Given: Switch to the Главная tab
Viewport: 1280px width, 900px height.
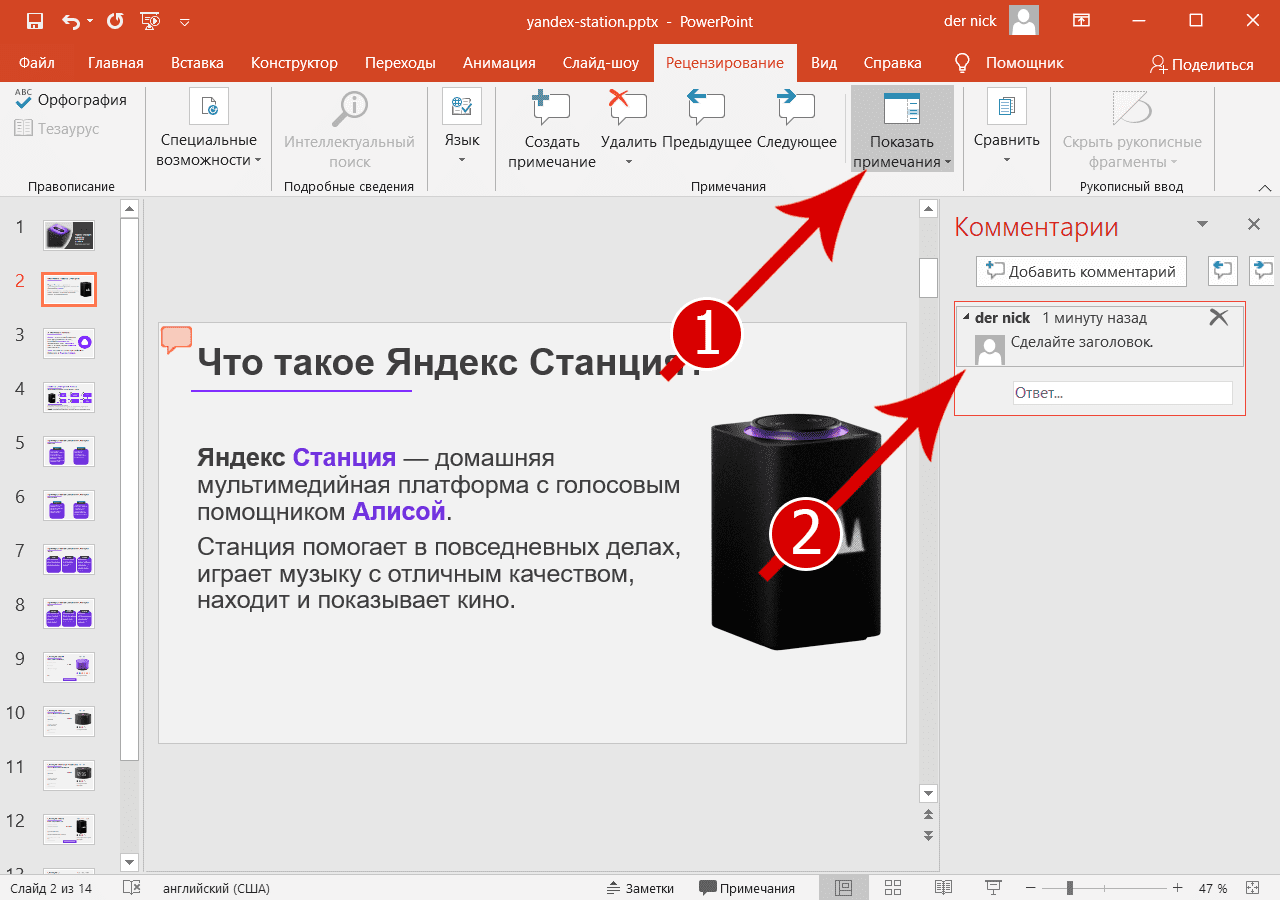Looking at the screenshot, I should pos(116,63).
